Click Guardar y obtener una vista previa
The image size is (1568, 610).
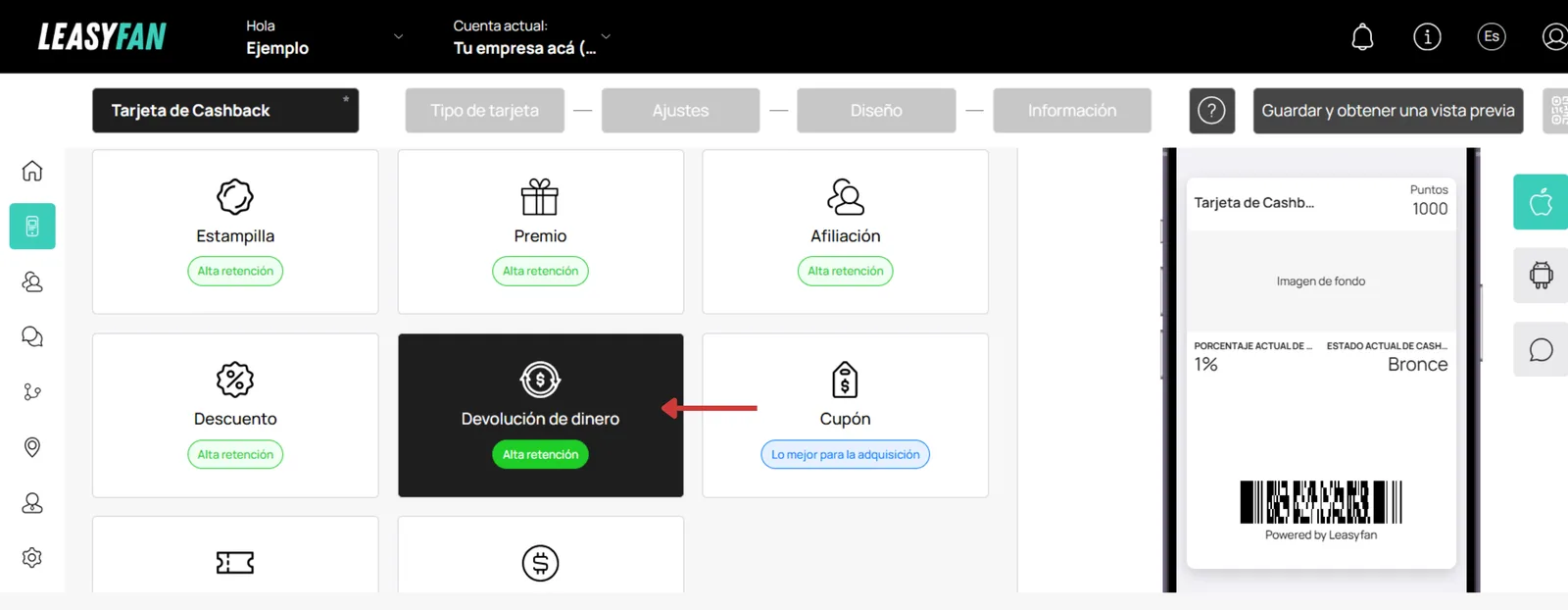click(x=1388, y=111)
